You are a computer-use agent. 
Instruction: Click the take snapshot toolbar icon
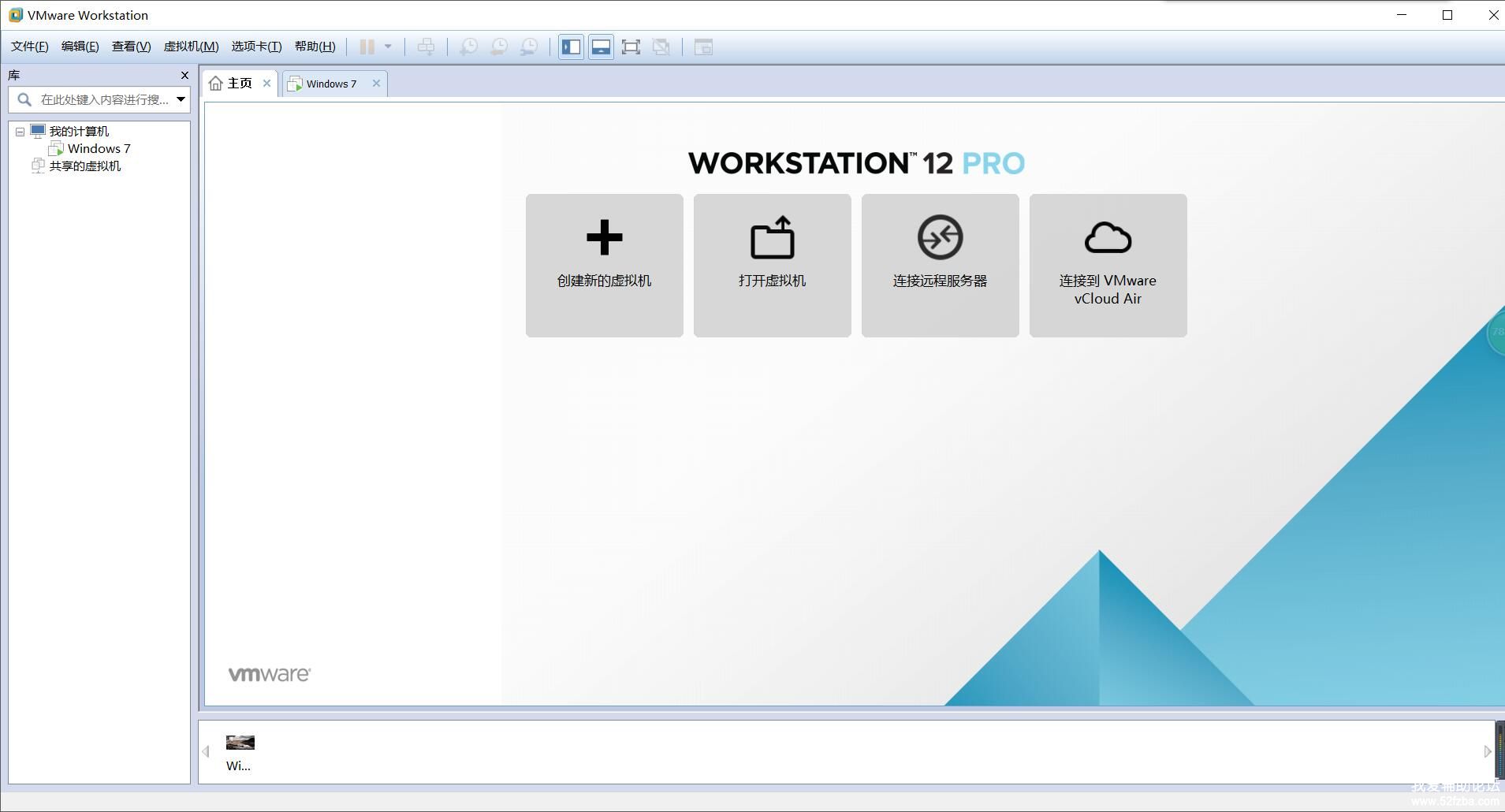tap(468, 47)
